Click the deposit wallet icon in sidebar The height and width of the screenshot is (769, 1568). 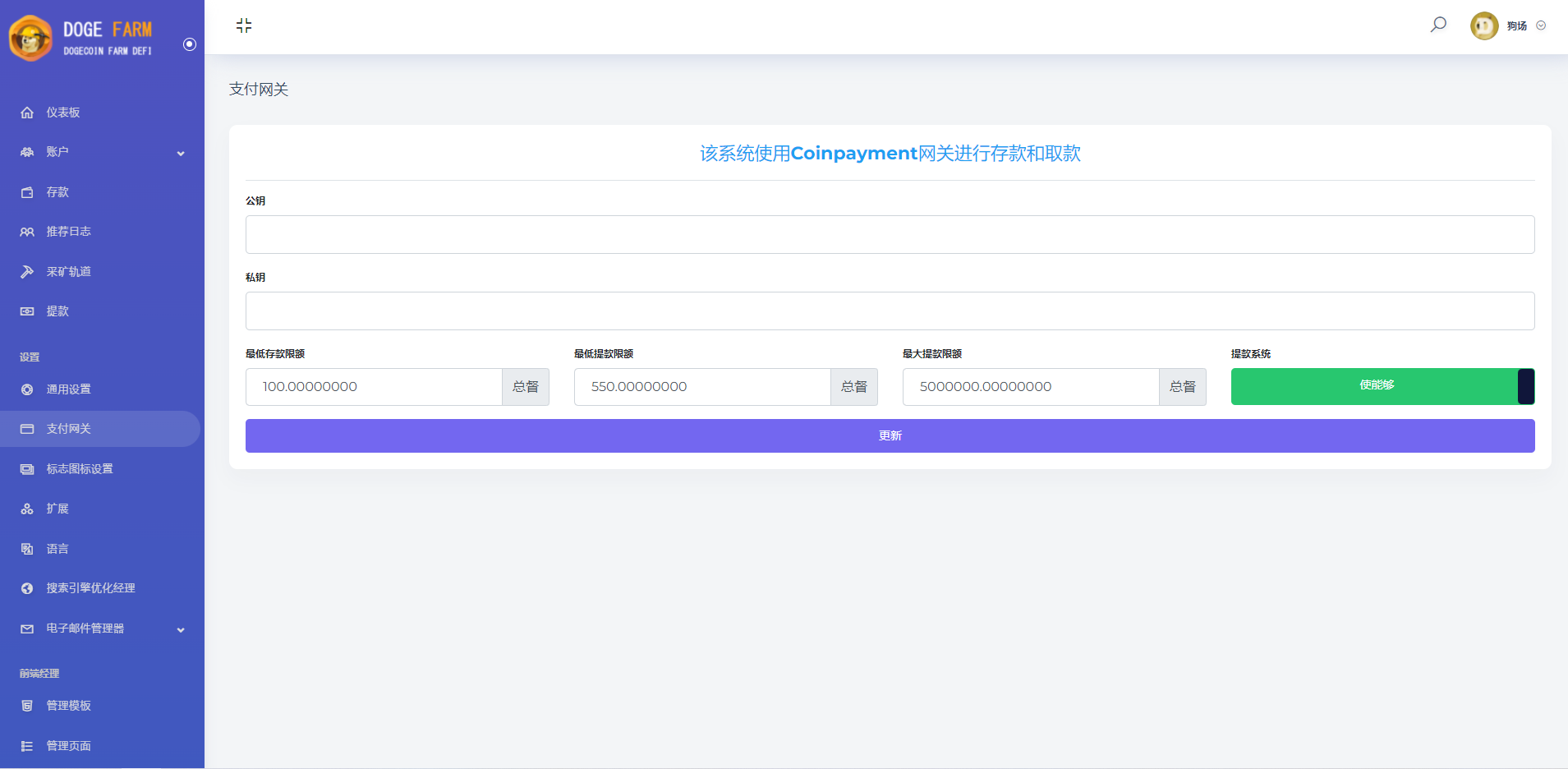(x=27, y=192)
